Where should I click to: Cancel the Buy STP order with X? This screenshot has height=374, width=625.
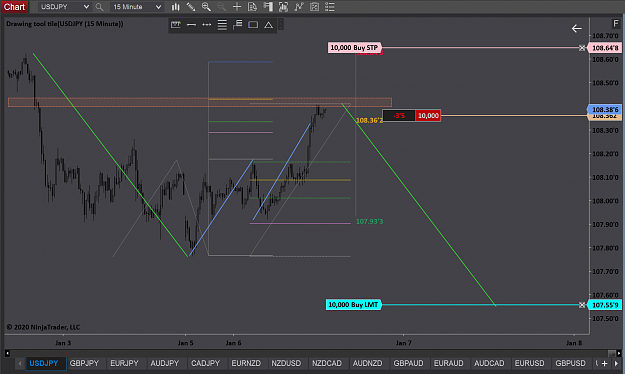pos(582,48)
